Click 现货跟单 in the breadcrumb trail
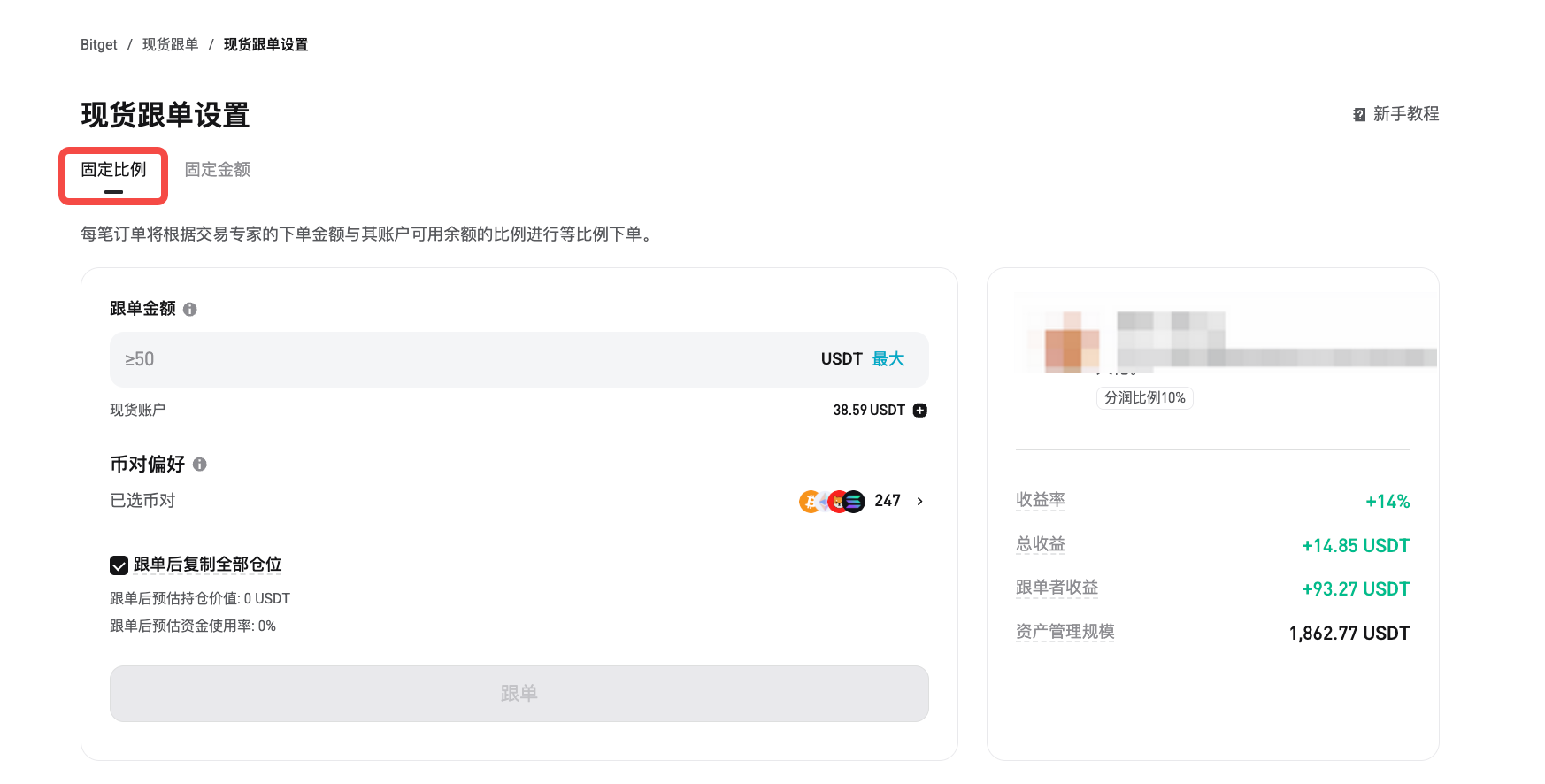Screen dimensions: 1545x784 170,43
